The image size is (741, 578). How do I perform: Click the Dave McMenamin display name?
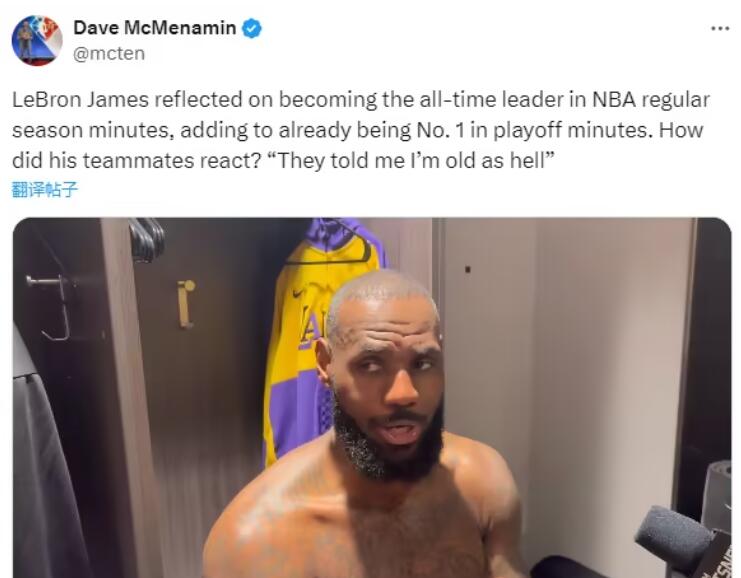click(155, 28)
